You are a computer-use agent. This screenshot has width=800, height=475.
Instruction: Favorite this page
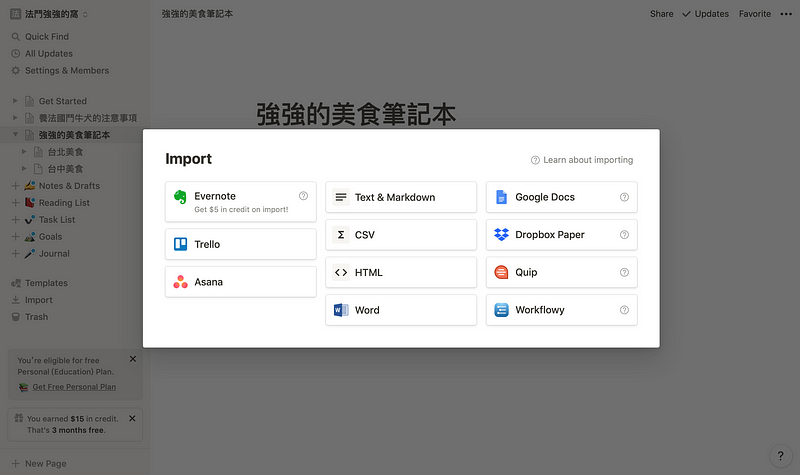click(755, 14)
